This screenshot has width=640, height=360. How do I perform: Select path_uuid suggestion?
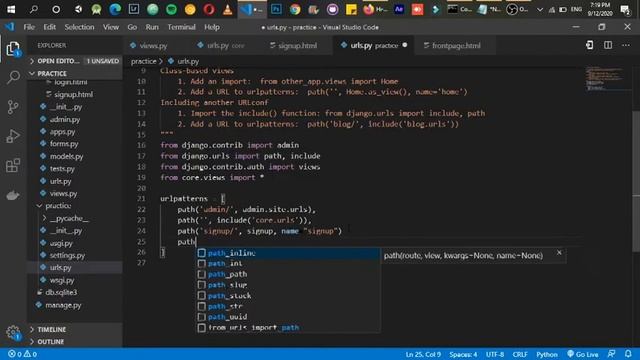pyautogui.click(x=288, y=317)
